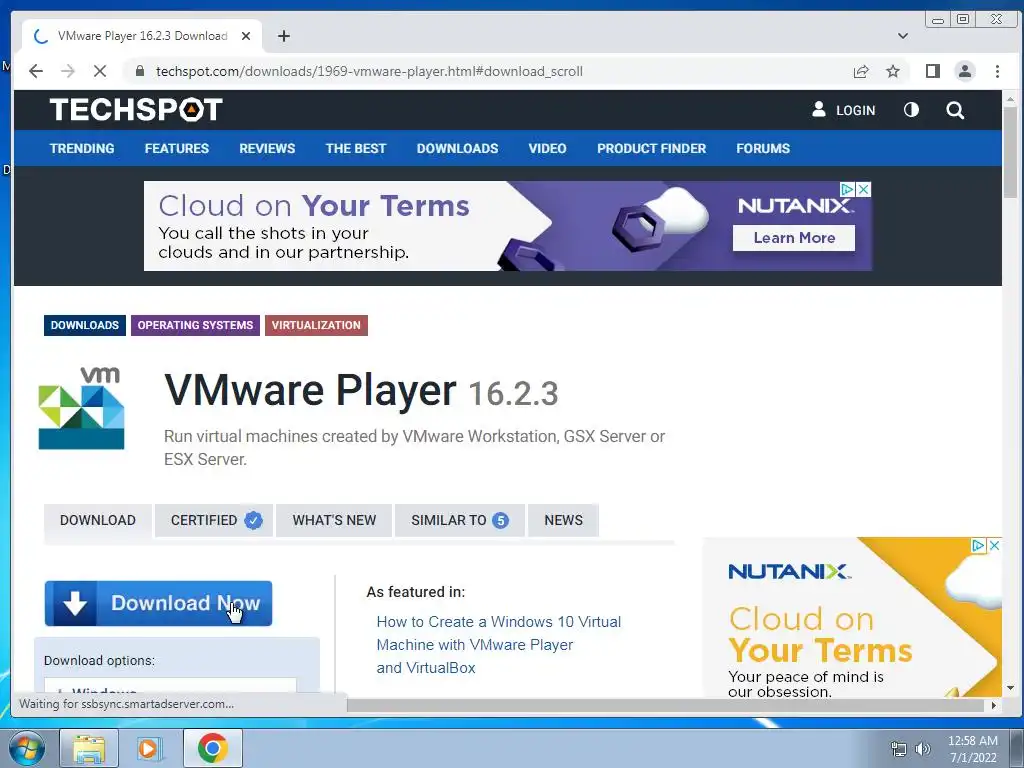1024x768 pixels.
Task: Click the side Nutanix ad image
Action: pos(852,617)
